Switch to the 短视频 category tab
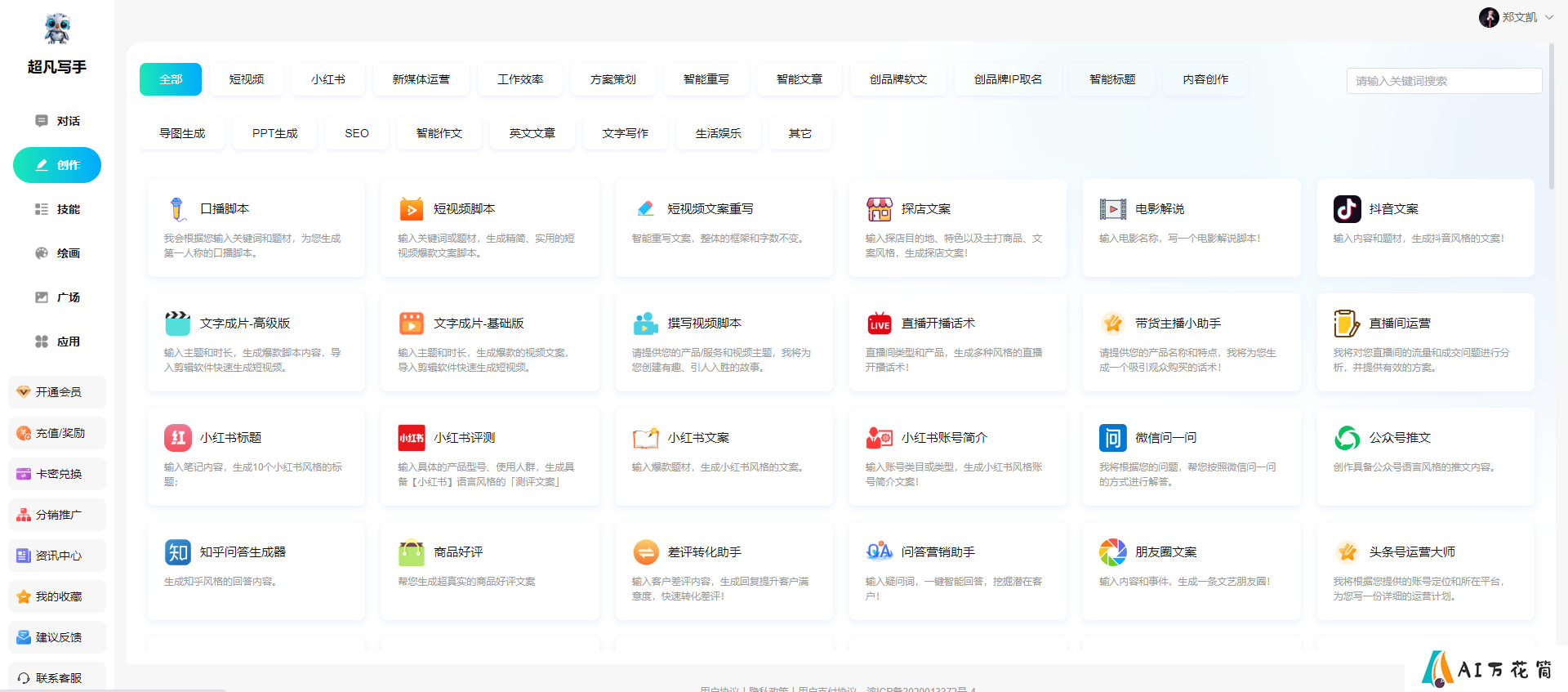Image resolution: width=1568 pixels, height=692 pixels. [247, 79]
